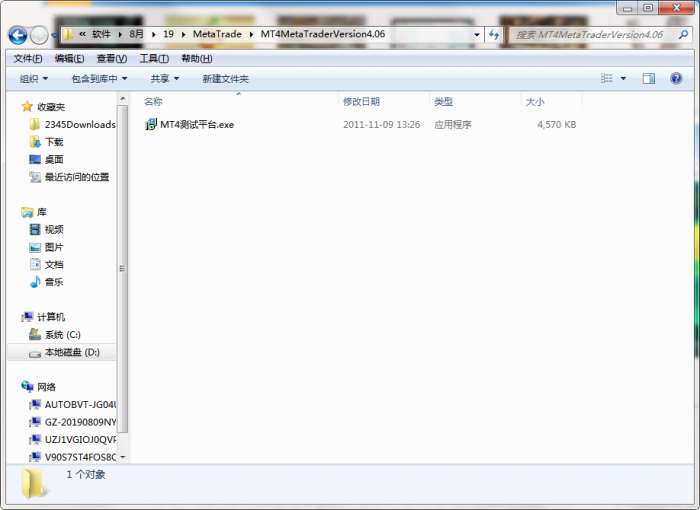Screen dimensions: 700x510
Task: Click the navigation pane scroll down arrow
Action: pyautogui.click(x=123, y=457)
